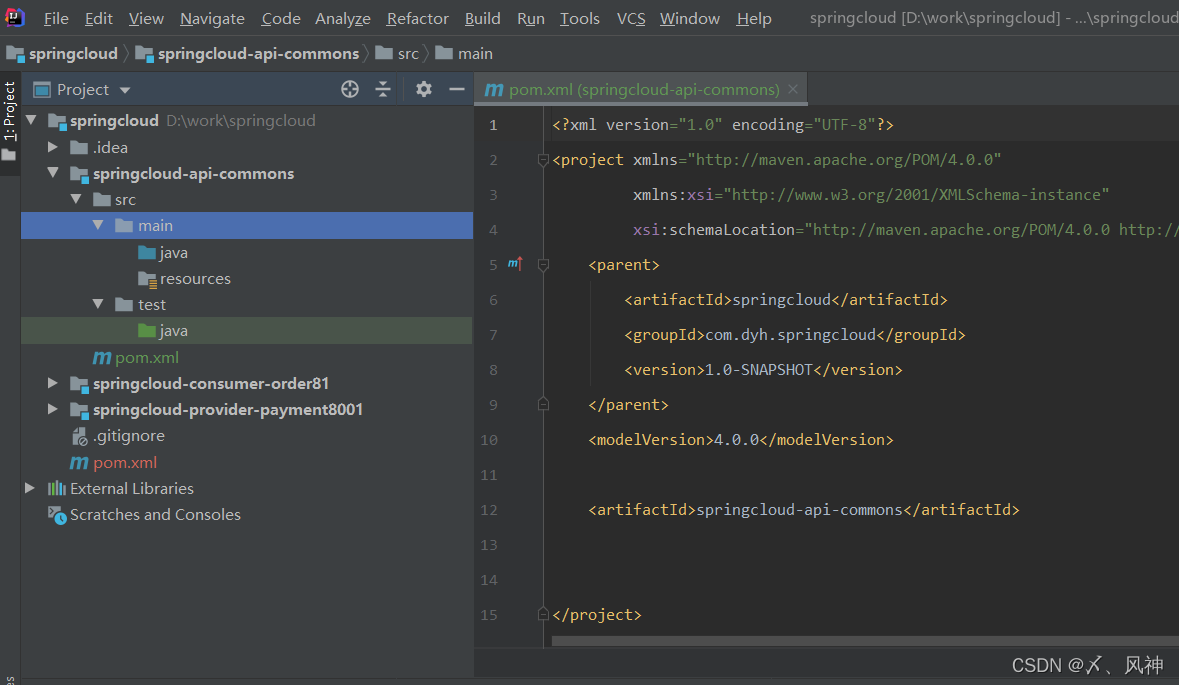The image size is (1179, 685).
Task: Collapse the test folder
Action: pyautogui.click(x=98, y=305)
